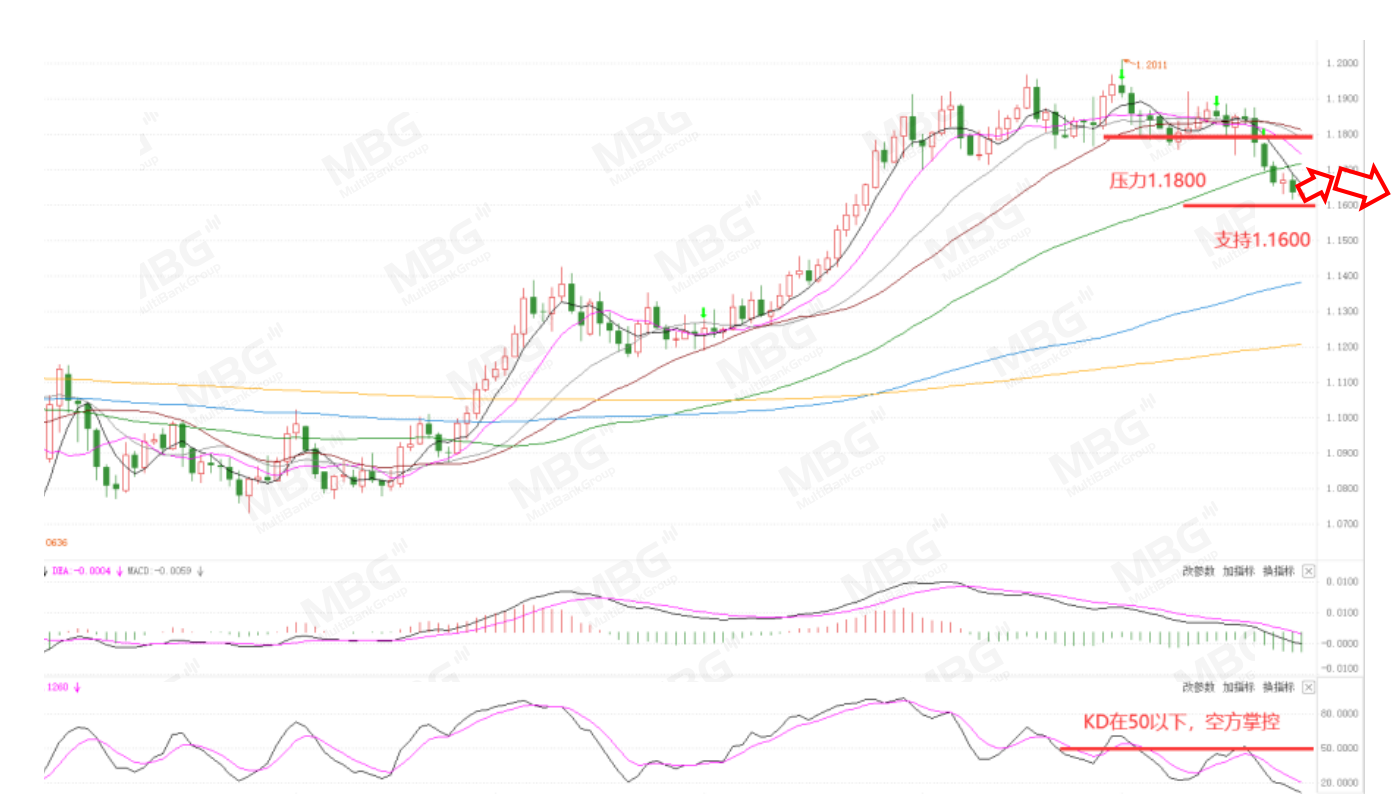This screenshot has height=795, width=1395.
Task: Select the red resistance line at 1.1800
Action: coord(1208,137)
